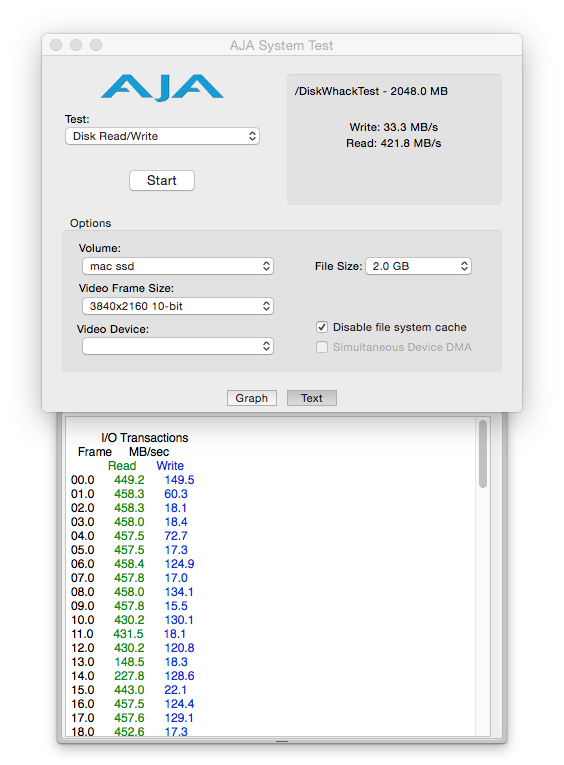
Task: Click write value 72.7 in frame 04.0
Action: pos(176,536)
